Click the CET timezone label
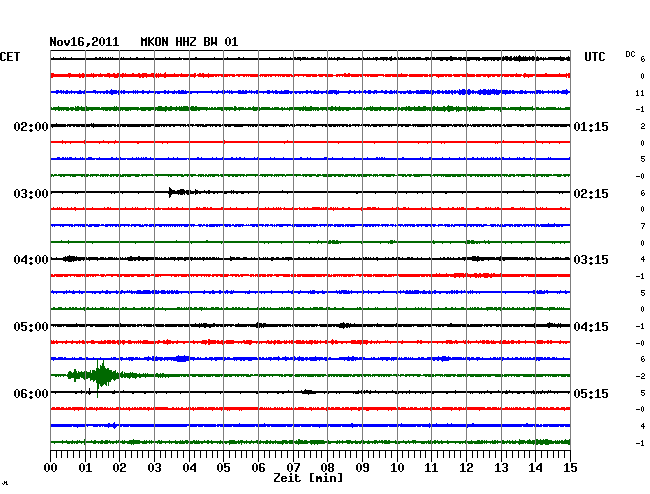The height and width of the screenshot is (494, 650). pos(10,57)
